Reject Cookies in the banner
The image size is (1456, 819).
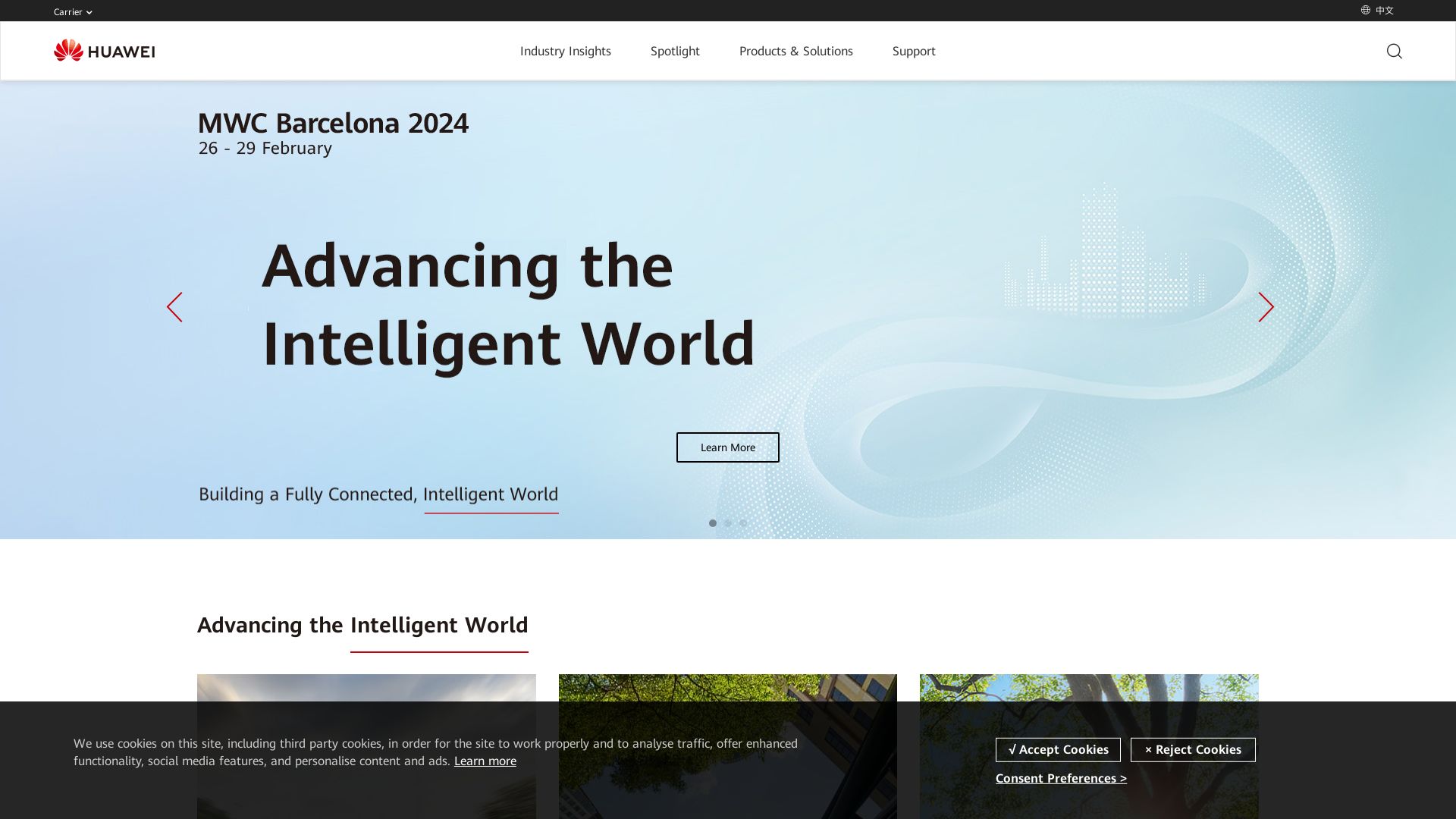tap(1192, 749)
